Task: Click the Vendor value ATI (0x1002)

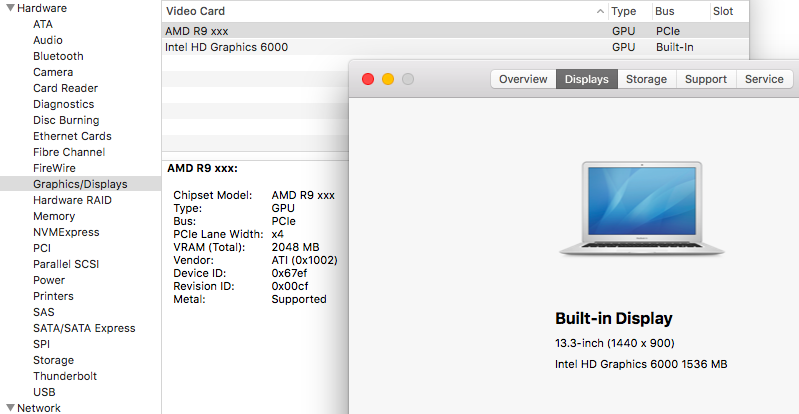Action: tap(304, 260)
